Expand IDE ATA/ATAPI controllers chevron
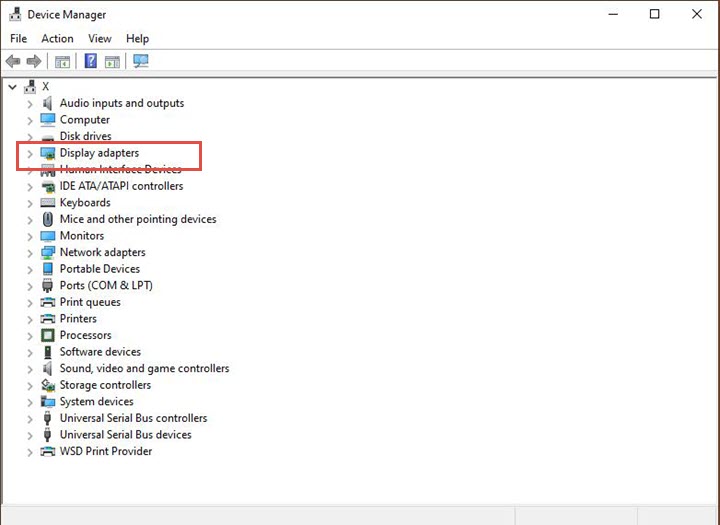Viewport: 720px width, 525px height. (x=30, y=187)
